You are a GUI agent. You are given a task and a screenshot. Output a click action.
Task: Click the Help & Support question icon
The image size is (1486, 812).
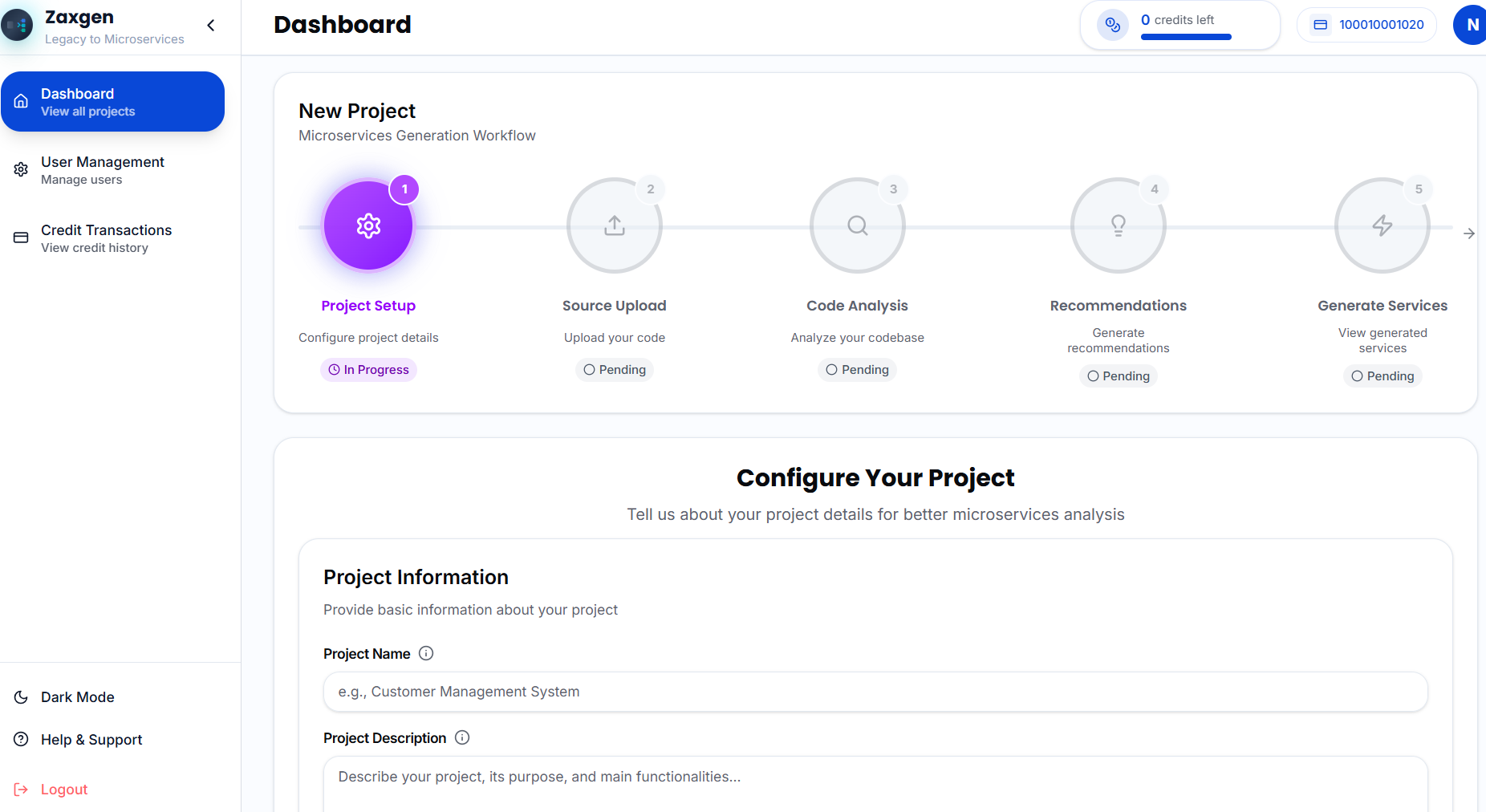(21, 739)
